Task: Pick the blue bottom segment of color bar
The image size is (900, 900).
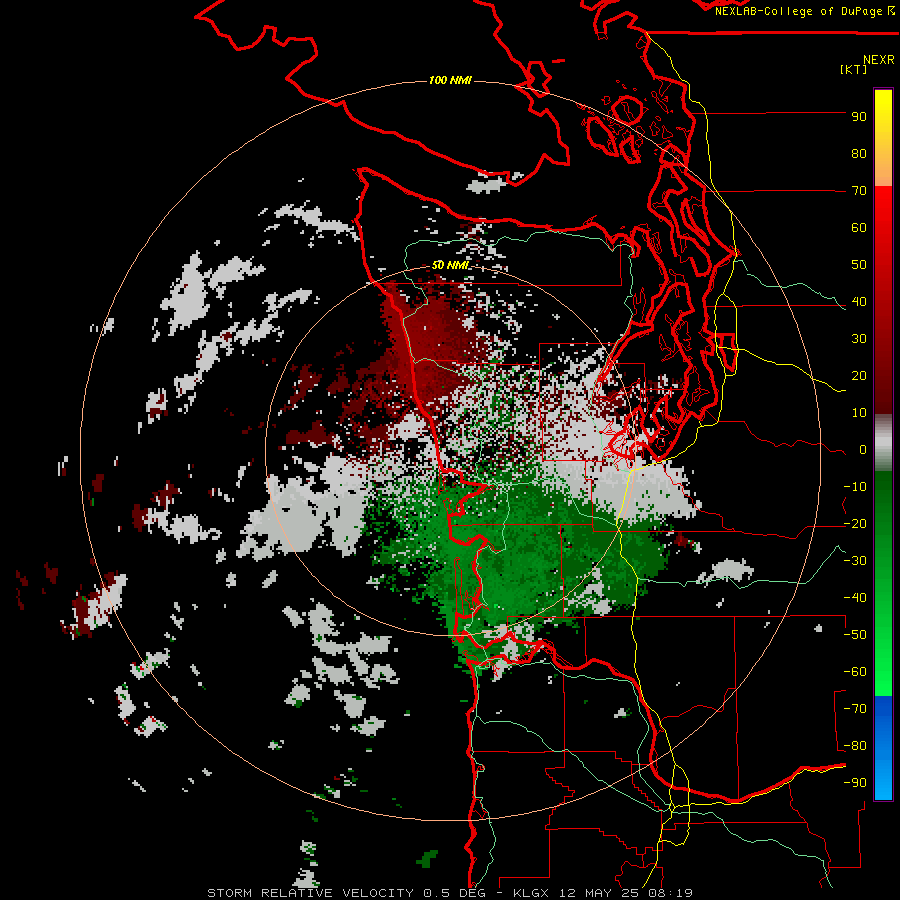Action: [x=883, y=747]
